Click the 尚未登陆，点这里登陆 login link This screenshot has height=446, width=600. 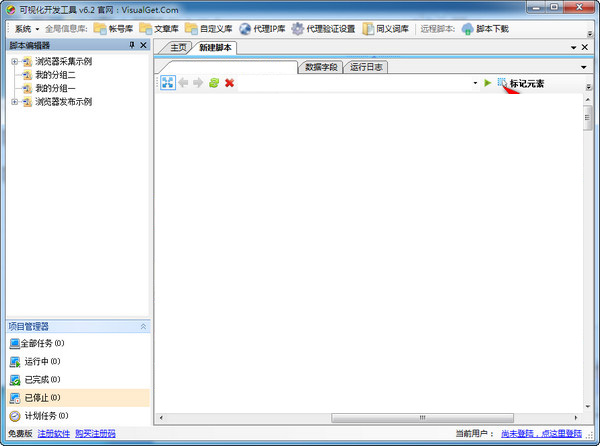point(541,433)
